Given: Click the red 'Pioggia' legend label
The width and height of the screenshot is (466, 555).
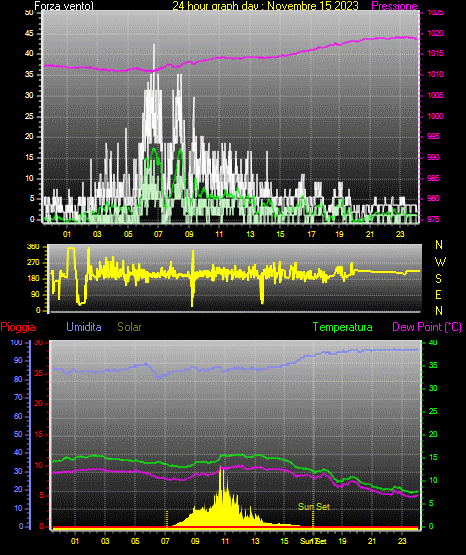Looking at the screenshot, I should click(x=18, y=327).
